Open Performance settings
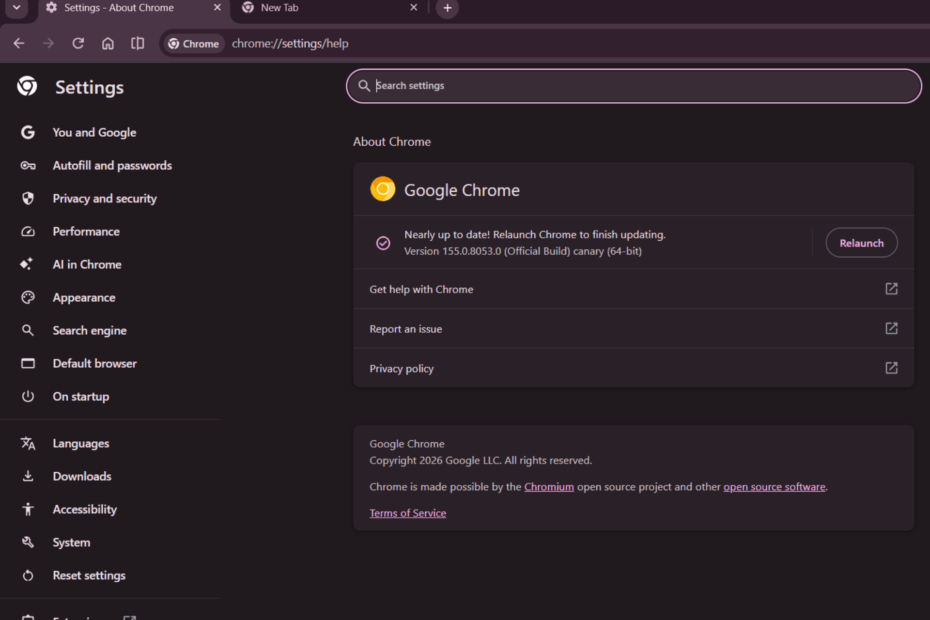Screen dimensions: 930x620 coord(86,231)
